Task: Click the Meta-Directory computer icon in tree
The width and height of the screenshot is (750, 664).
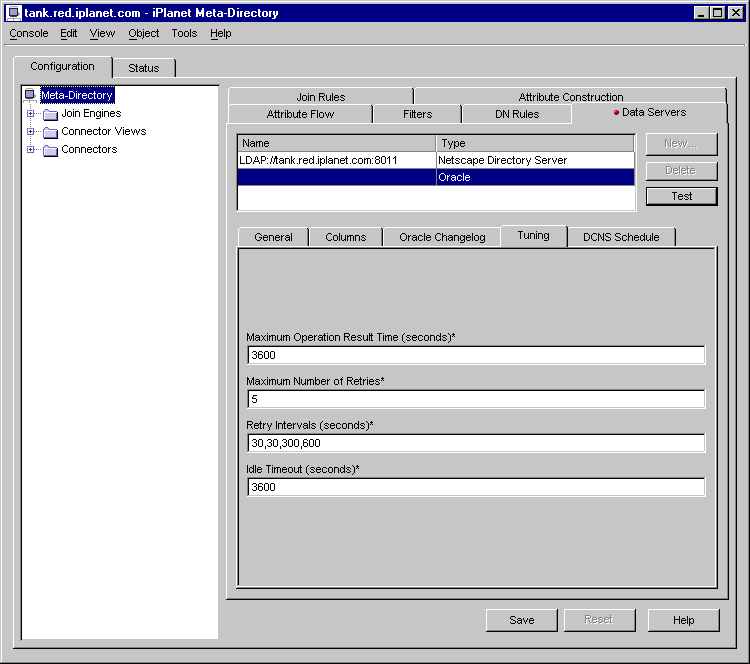Action: click(30, 95)
